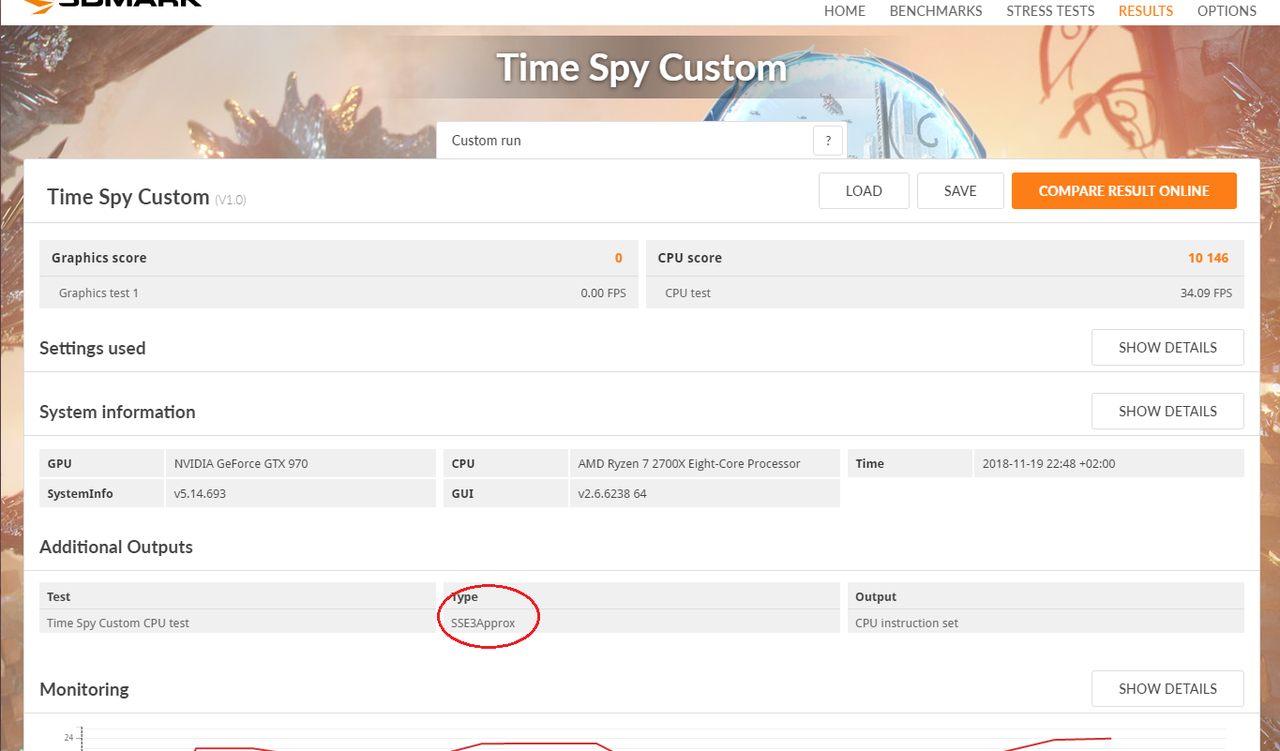Click the CPU score value 10 146
Screen dimensions: 1280x751
click(1208, 258)
